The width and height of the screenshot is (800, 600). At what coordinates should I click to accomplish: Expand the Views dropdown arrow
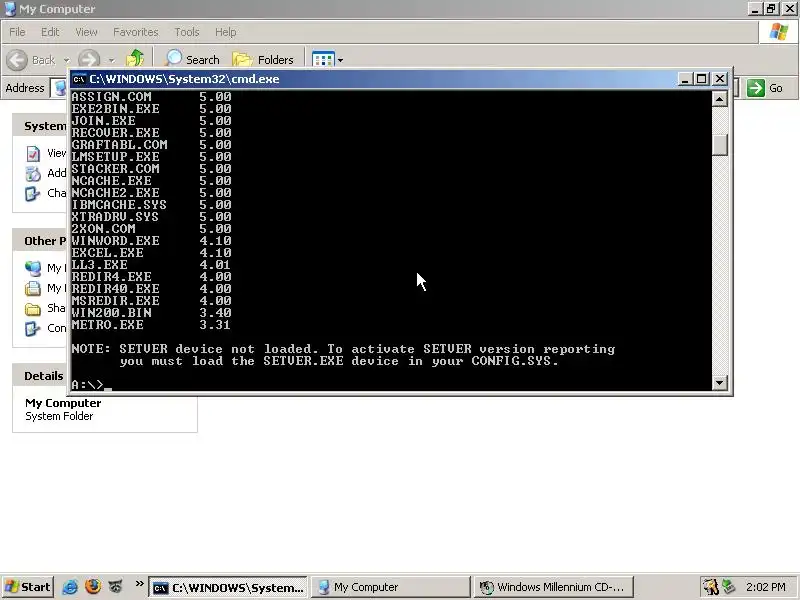click(340, 60)
